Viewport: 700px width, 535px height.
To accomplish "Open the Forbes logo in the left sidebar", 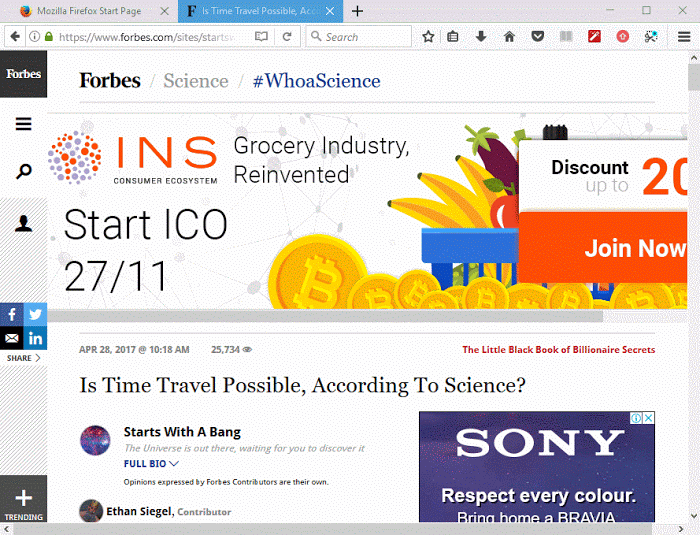I will [x=23, y=74].
